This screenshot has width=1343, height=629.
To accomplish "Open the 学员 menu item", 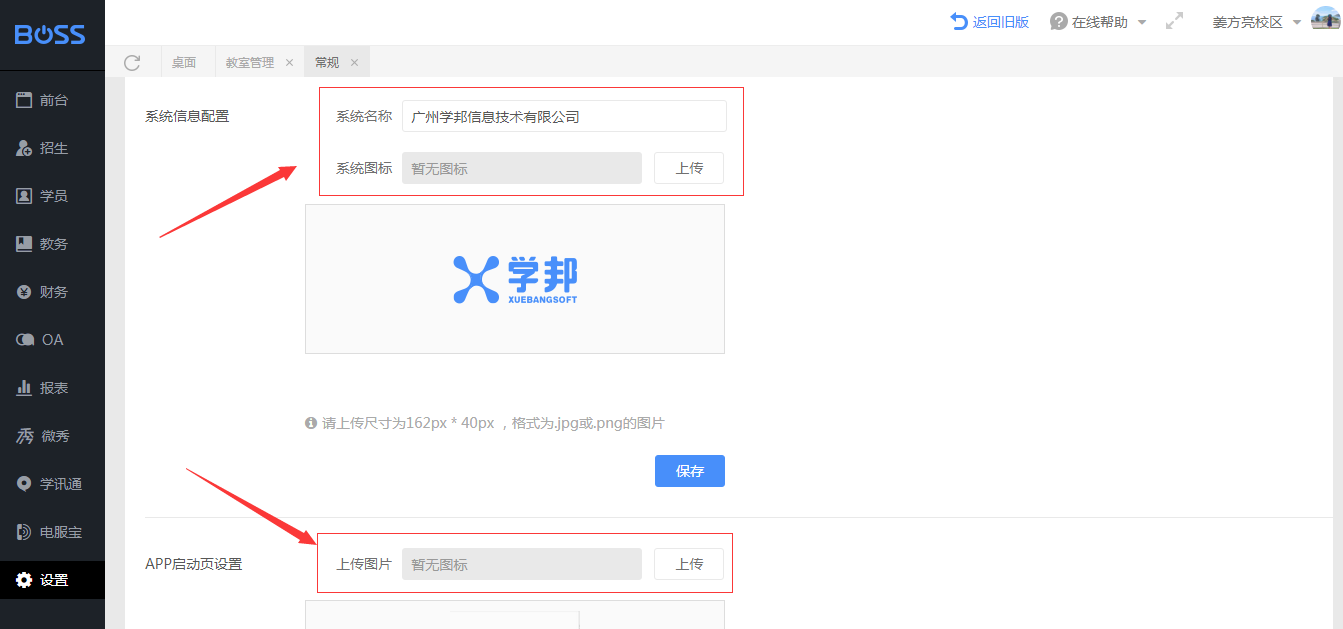I will point(52,196).
